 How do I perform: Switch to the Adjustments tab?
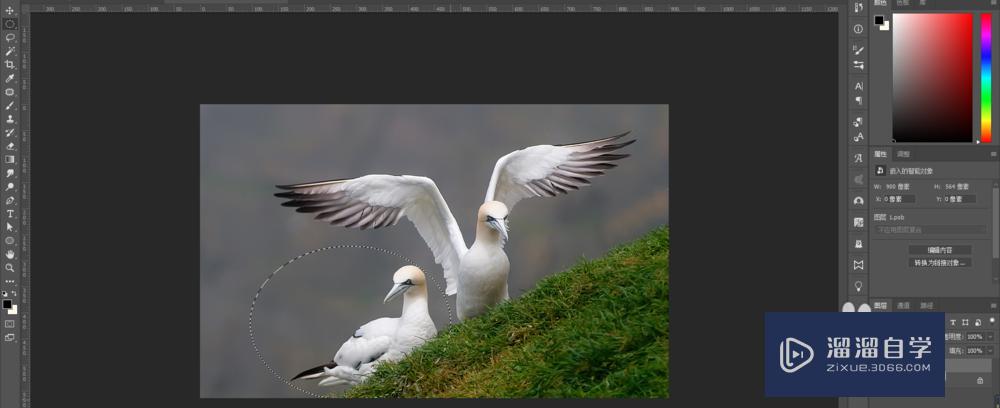pyautogui.click(x=903, y=154)
